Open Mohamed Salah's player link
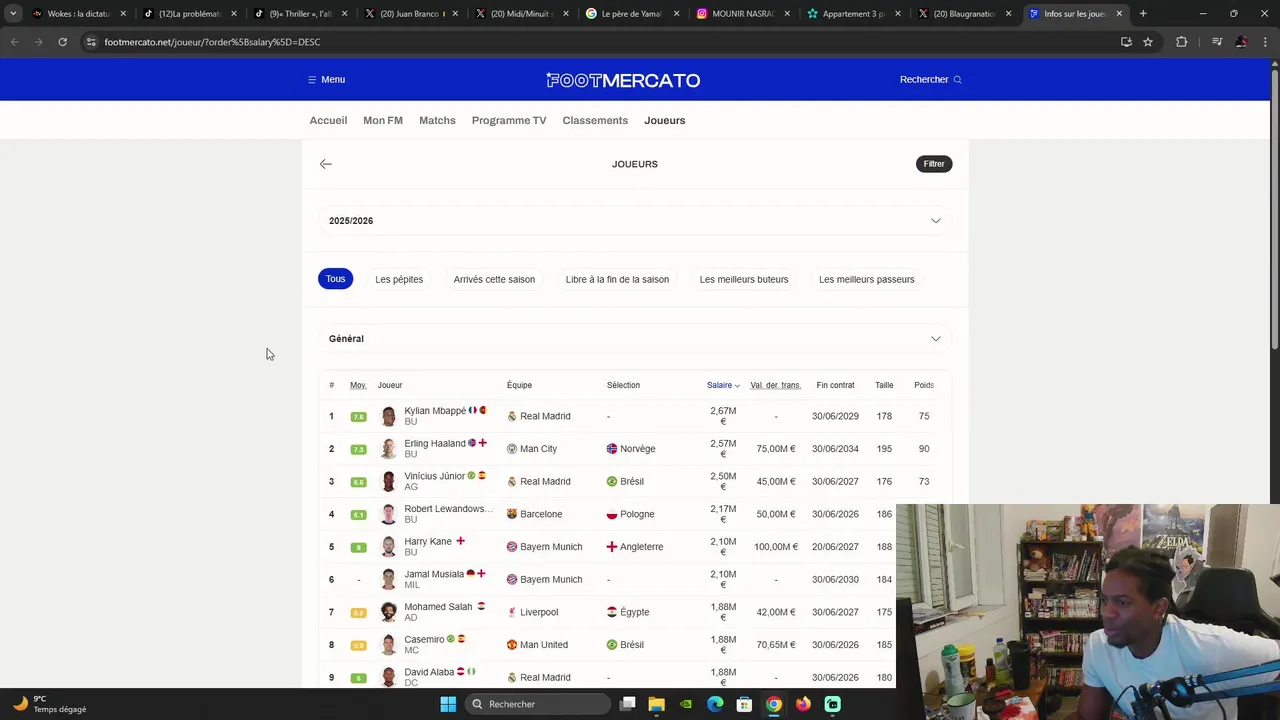 point(438,607)
